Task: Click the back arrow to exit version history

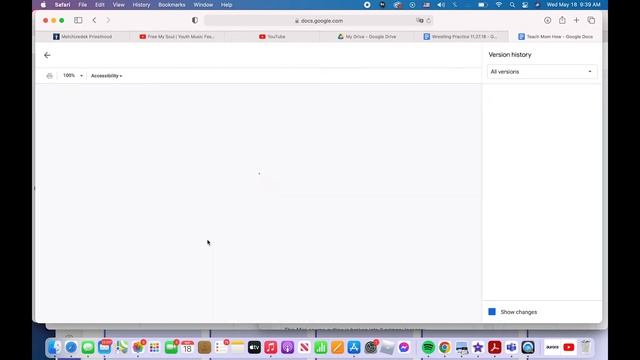Action: [47, 55]
